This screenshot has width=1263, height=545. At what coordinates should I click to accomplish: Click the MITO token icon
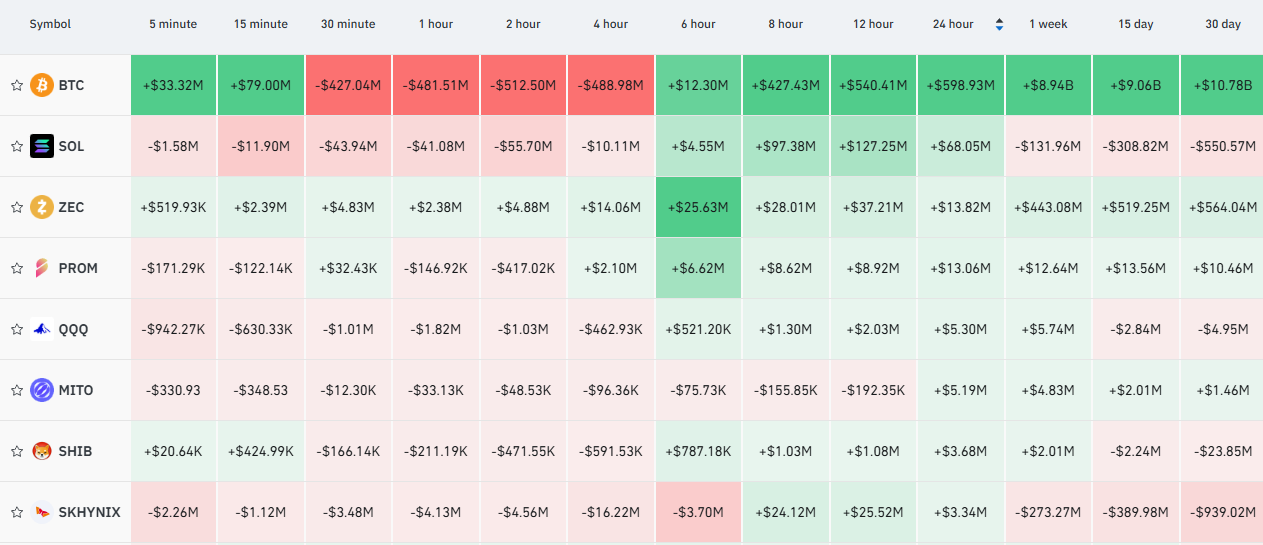(42, 390)
